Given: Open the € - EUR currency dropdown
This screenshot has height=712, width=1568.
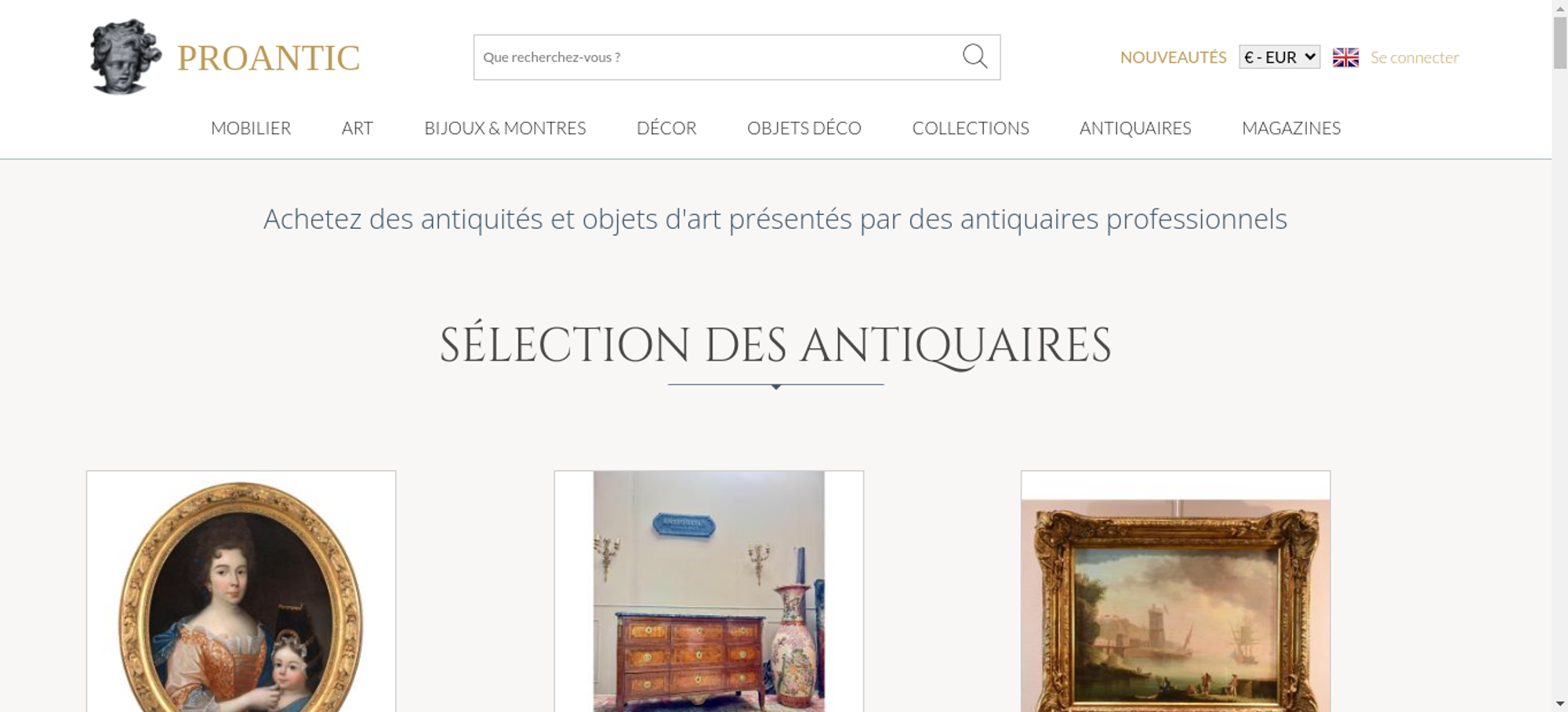Looking at the screenshot, I should [1279, 57].
